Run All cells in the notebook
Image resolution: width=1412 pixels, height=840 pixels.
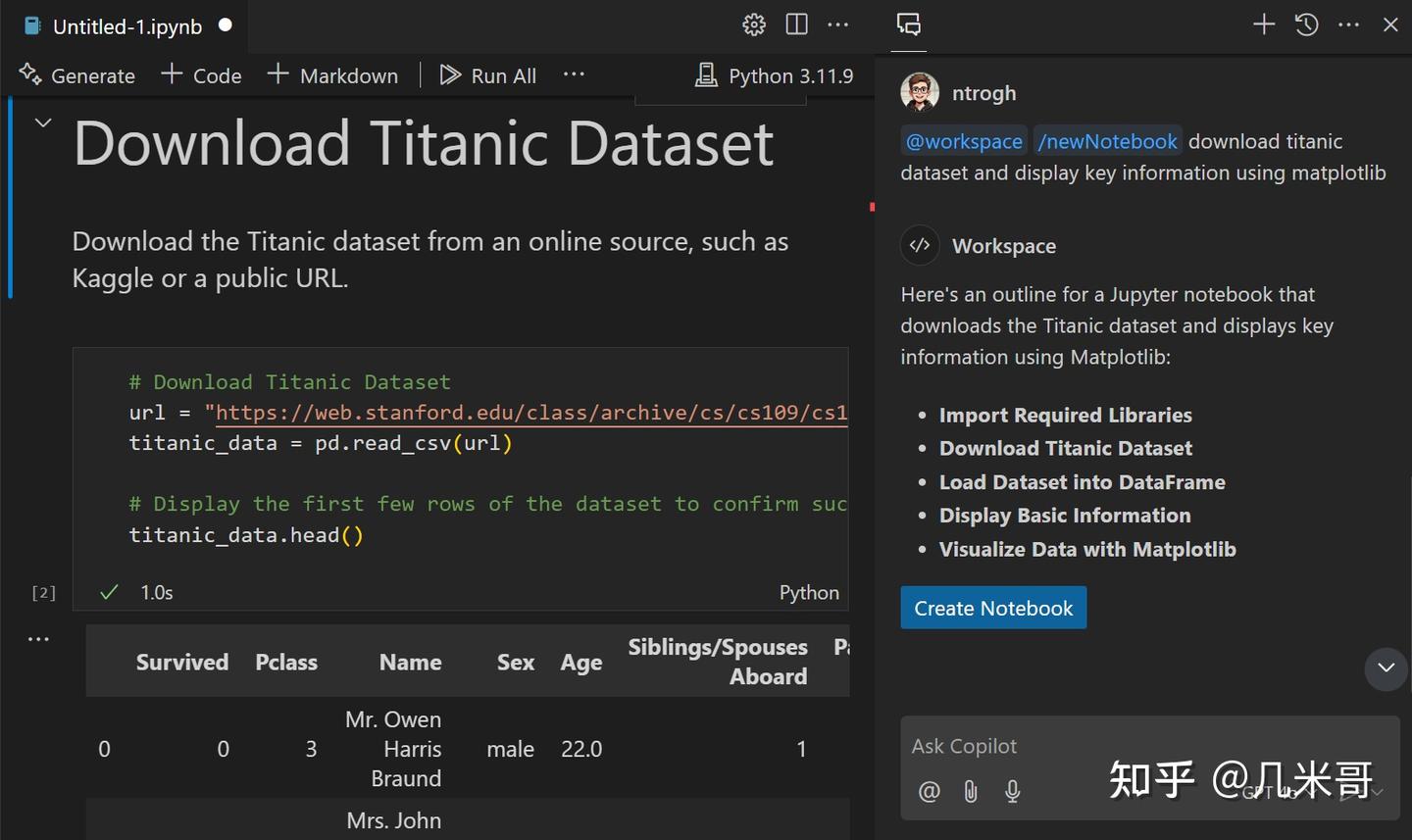(487, 74)
